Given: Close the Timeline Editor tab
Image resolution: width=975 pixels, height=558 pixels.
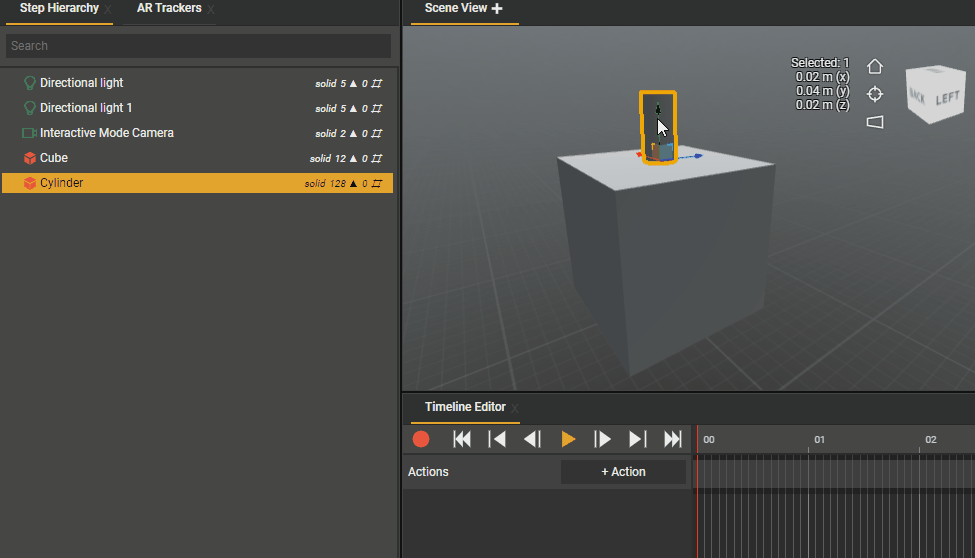Looking at the screenshot, I should (x=515, y=408).
